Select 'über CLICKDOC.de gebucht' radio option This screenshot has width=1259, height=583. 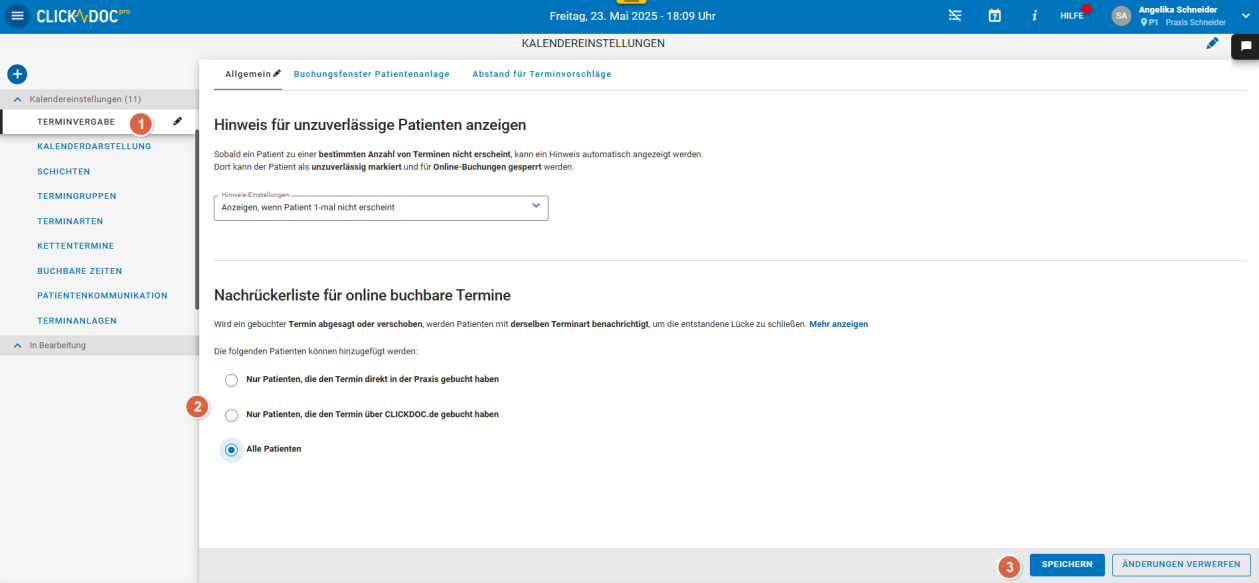point(232,415)
